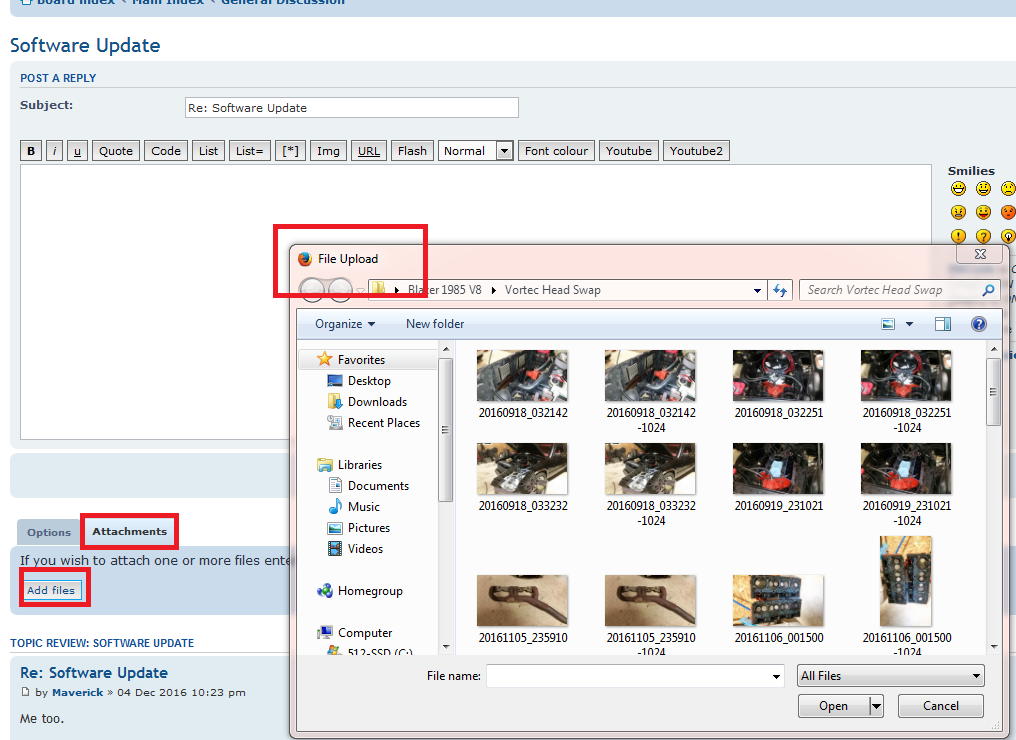Toggle italic text button
1016x740 pixels.
click(54, 151)
